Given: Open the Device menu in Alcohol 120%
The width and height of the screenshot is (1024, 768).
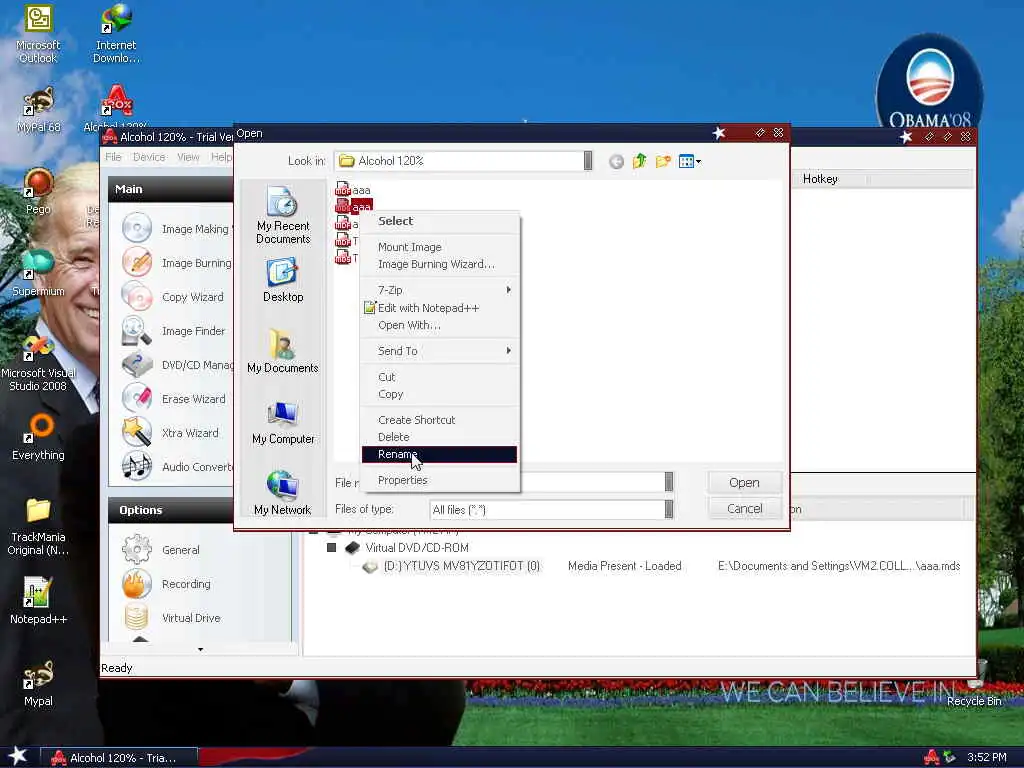Looking at the screenshot, I should [149, 157].
